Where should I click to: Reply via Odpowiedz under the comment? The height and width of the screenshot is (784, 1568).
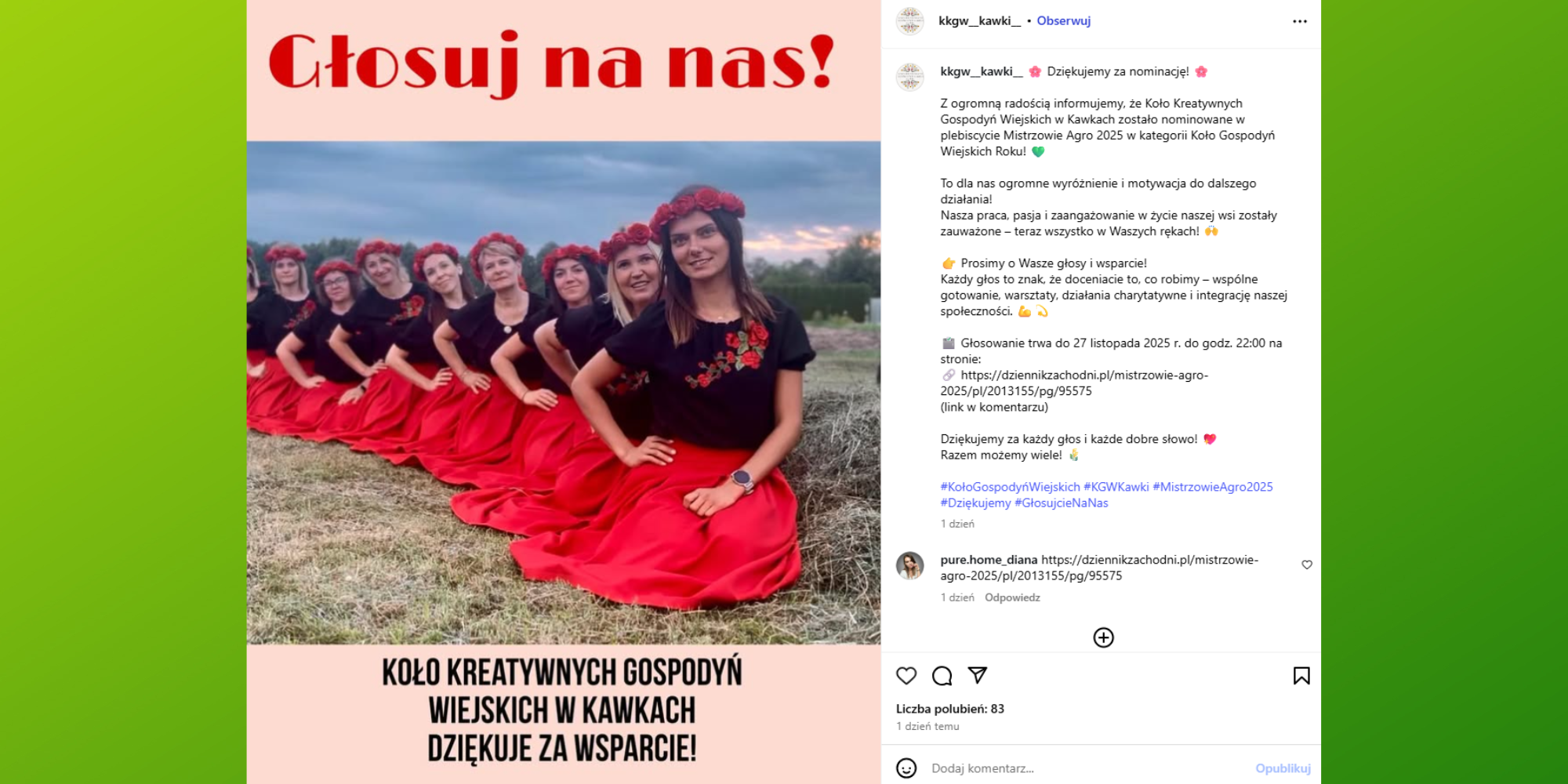(x=1012, y=597)
